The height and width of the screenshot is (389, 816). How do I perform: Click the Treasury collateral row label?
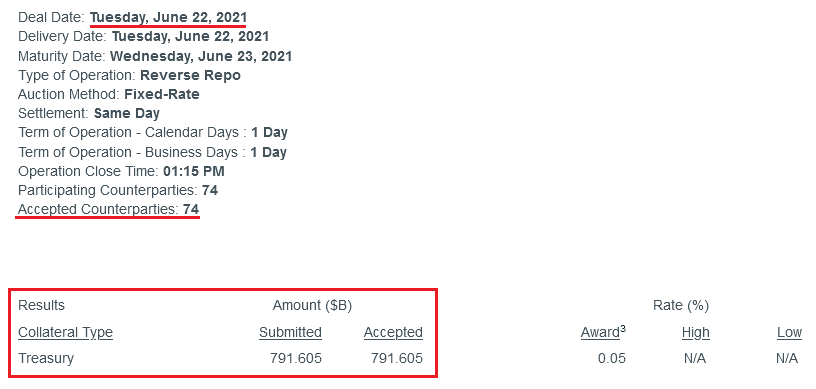click(46, 358)
